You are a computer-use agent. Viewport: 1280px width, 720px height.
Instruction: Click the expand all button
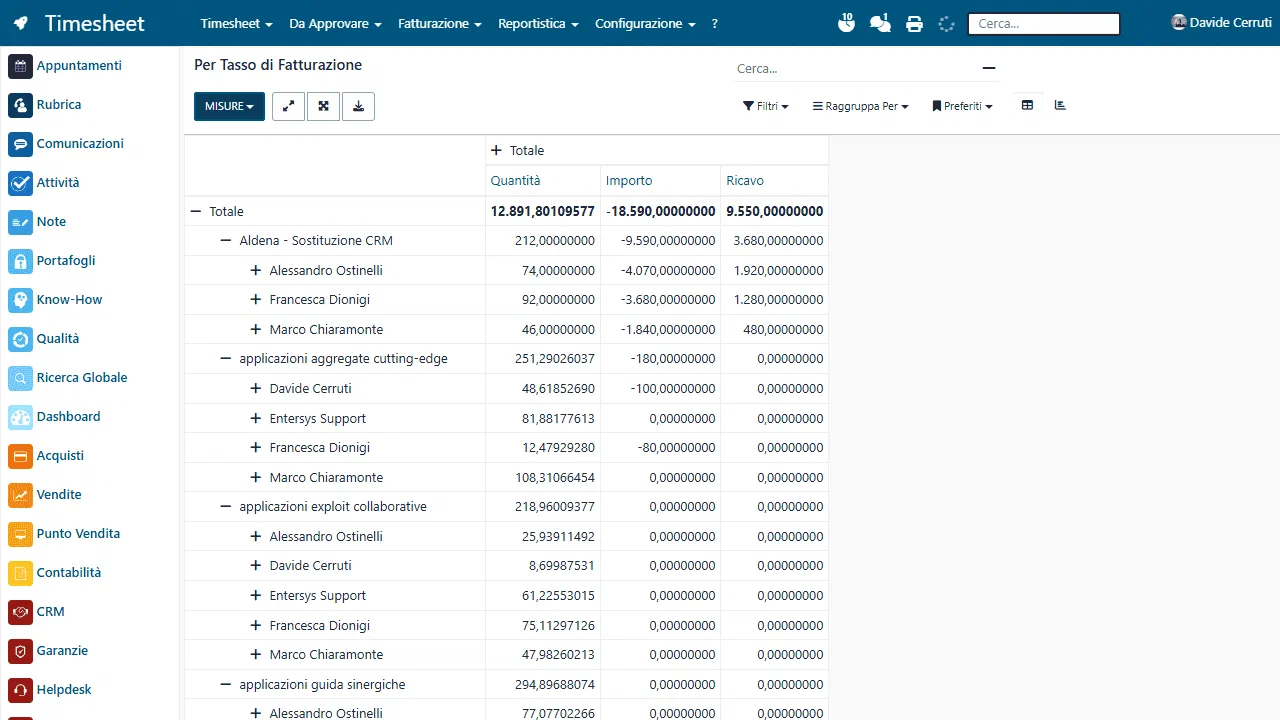coord(323,106)
